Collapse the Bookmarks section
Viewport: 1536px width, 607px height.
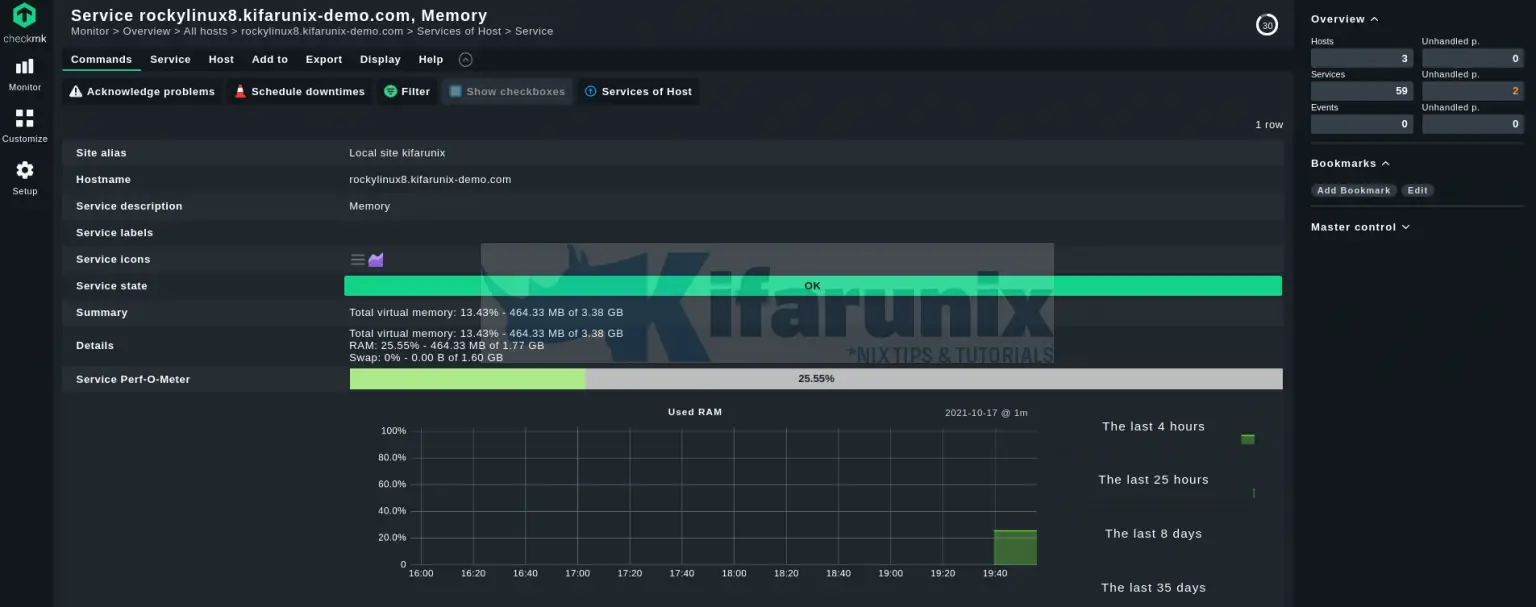click(1384, 163)
